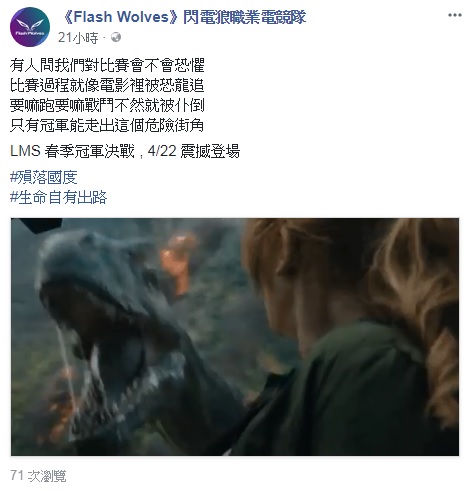Click the line 比賽過程就像電影裡被恐龍追
Image resolution: width=471 pixels, height=491 pixels.
pos(107,85)
